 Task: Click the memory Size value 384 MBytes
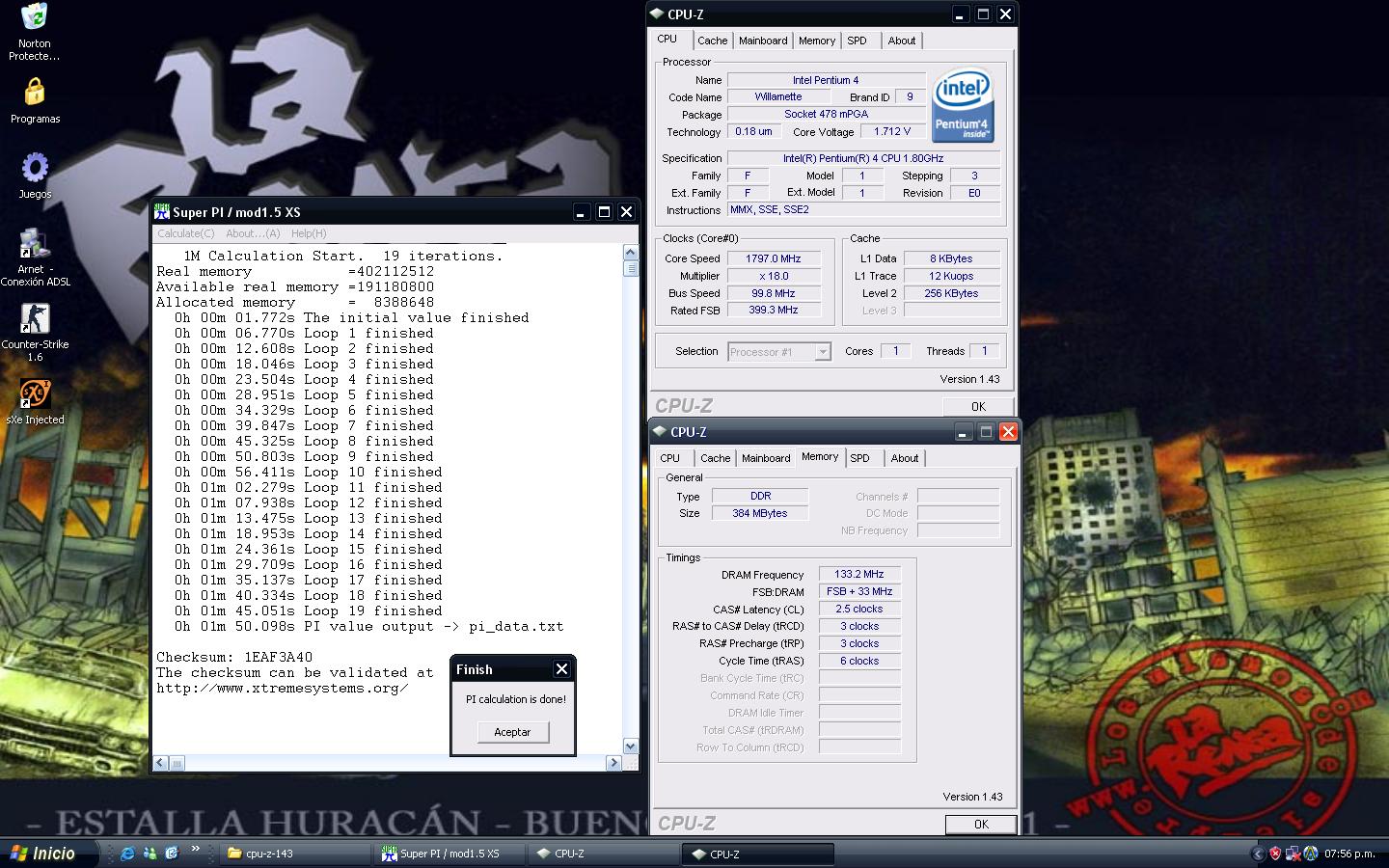pos(760,513)
